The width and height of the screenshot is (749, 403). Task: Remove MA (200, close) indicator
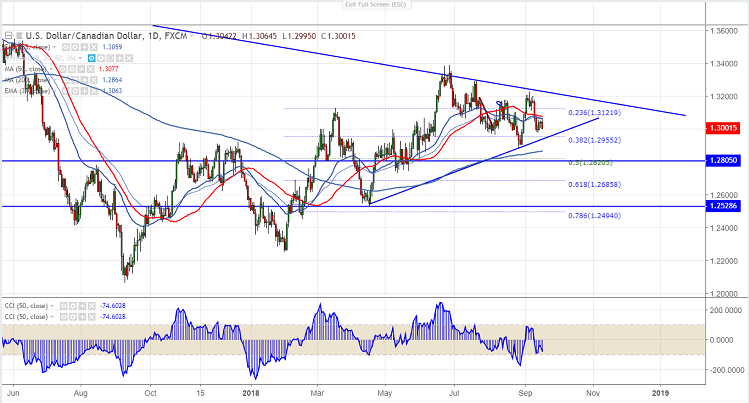94,80
